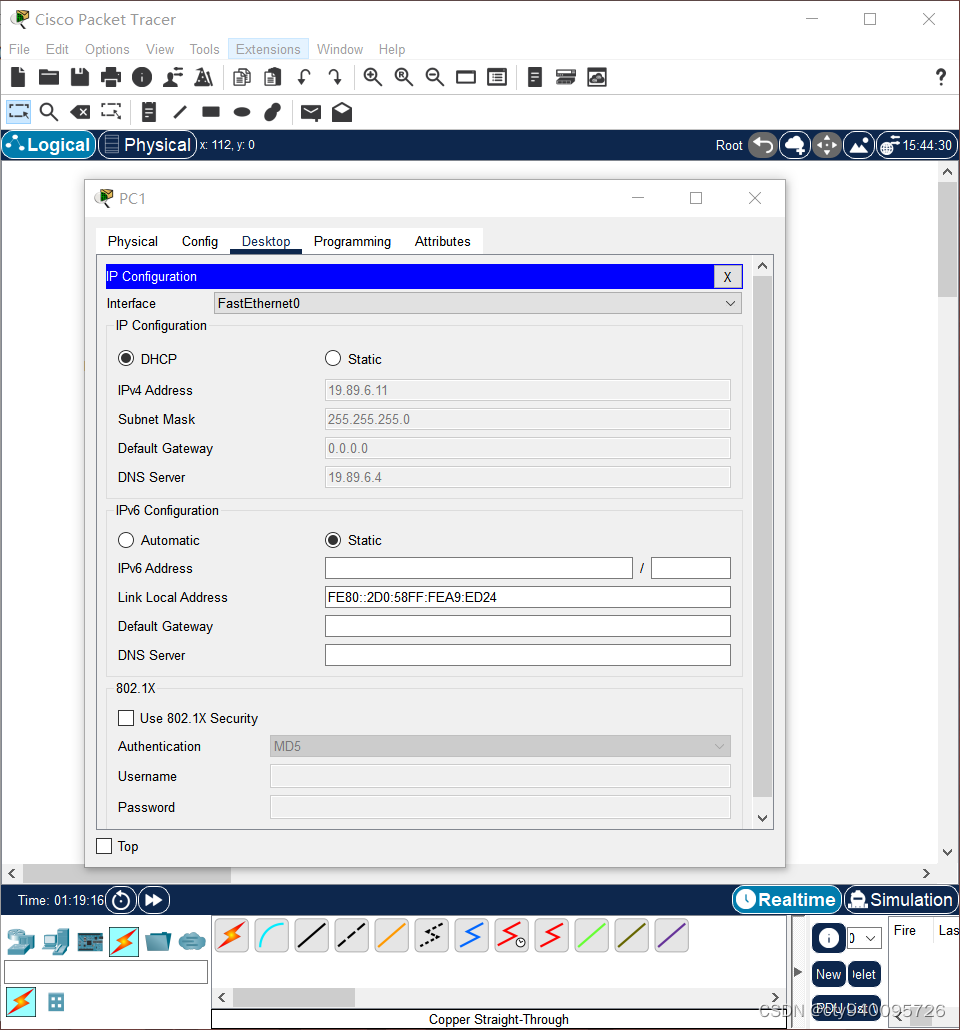Click the help question mark icon

tap(941, 78)
